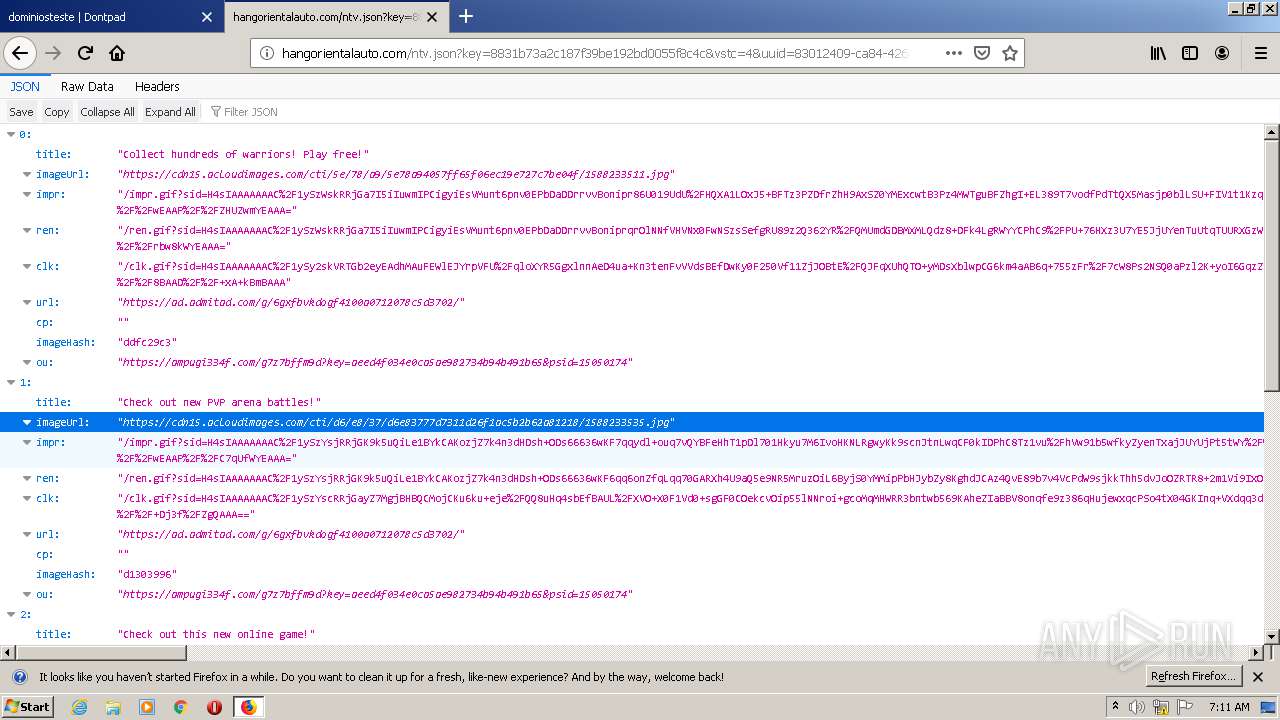This screenshot has height=720, width=1280.
Task: Collapse JSON node 1
Action: 12,382
